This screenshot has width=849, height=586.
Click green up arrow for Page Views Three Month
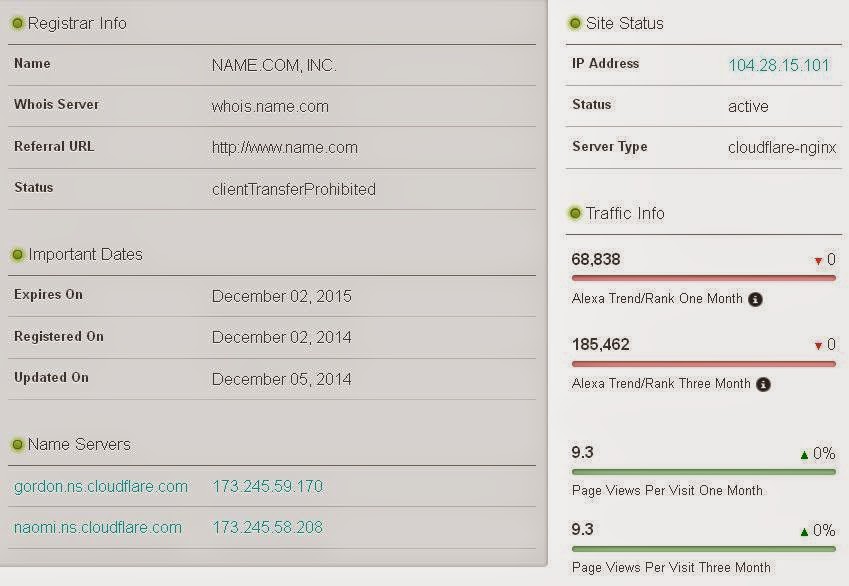point(805,532)
